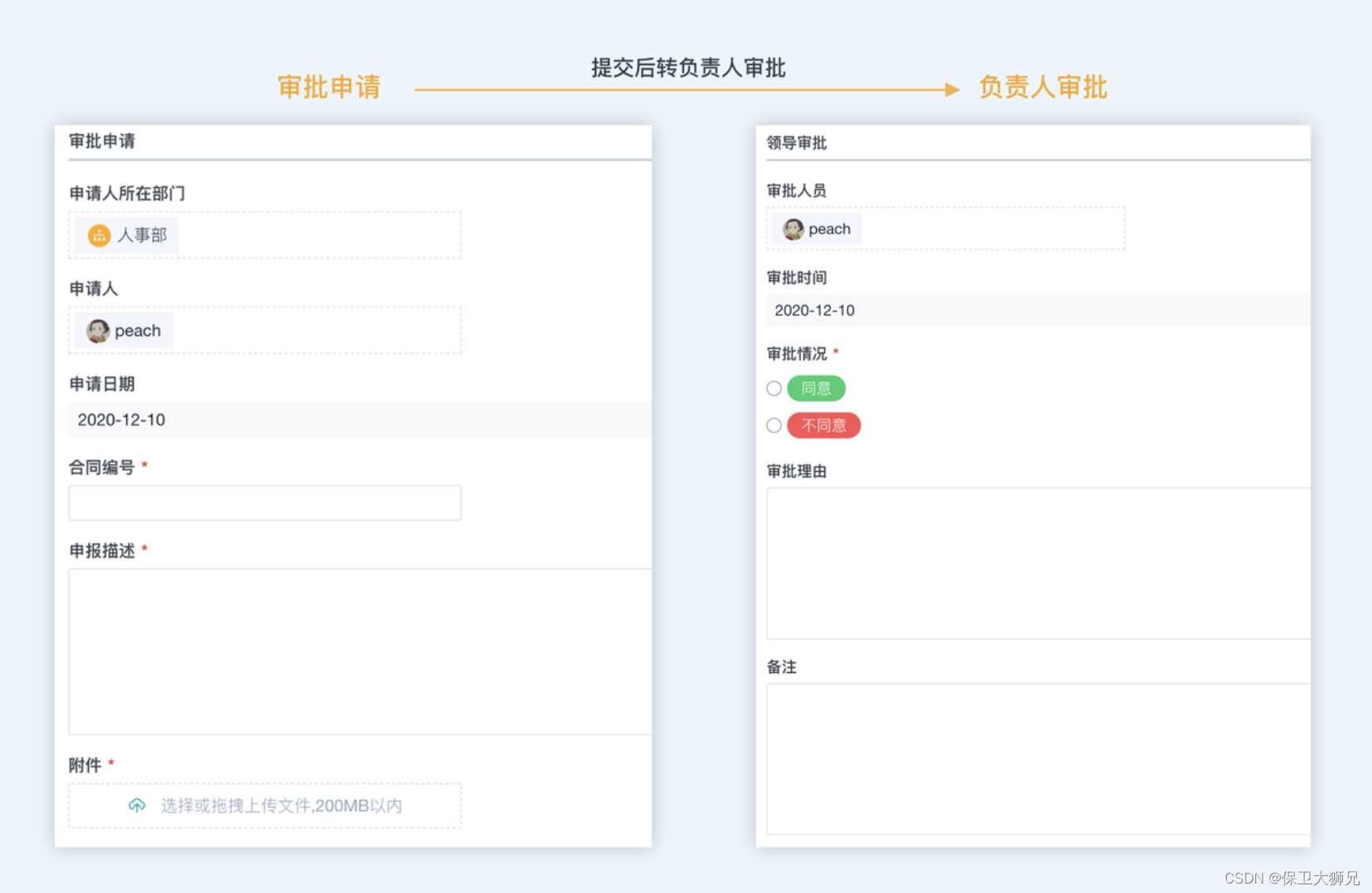Viewport: 1372px width, 893px height.
Task: Click the 审批申请 form header
Action: pos(102,141)
